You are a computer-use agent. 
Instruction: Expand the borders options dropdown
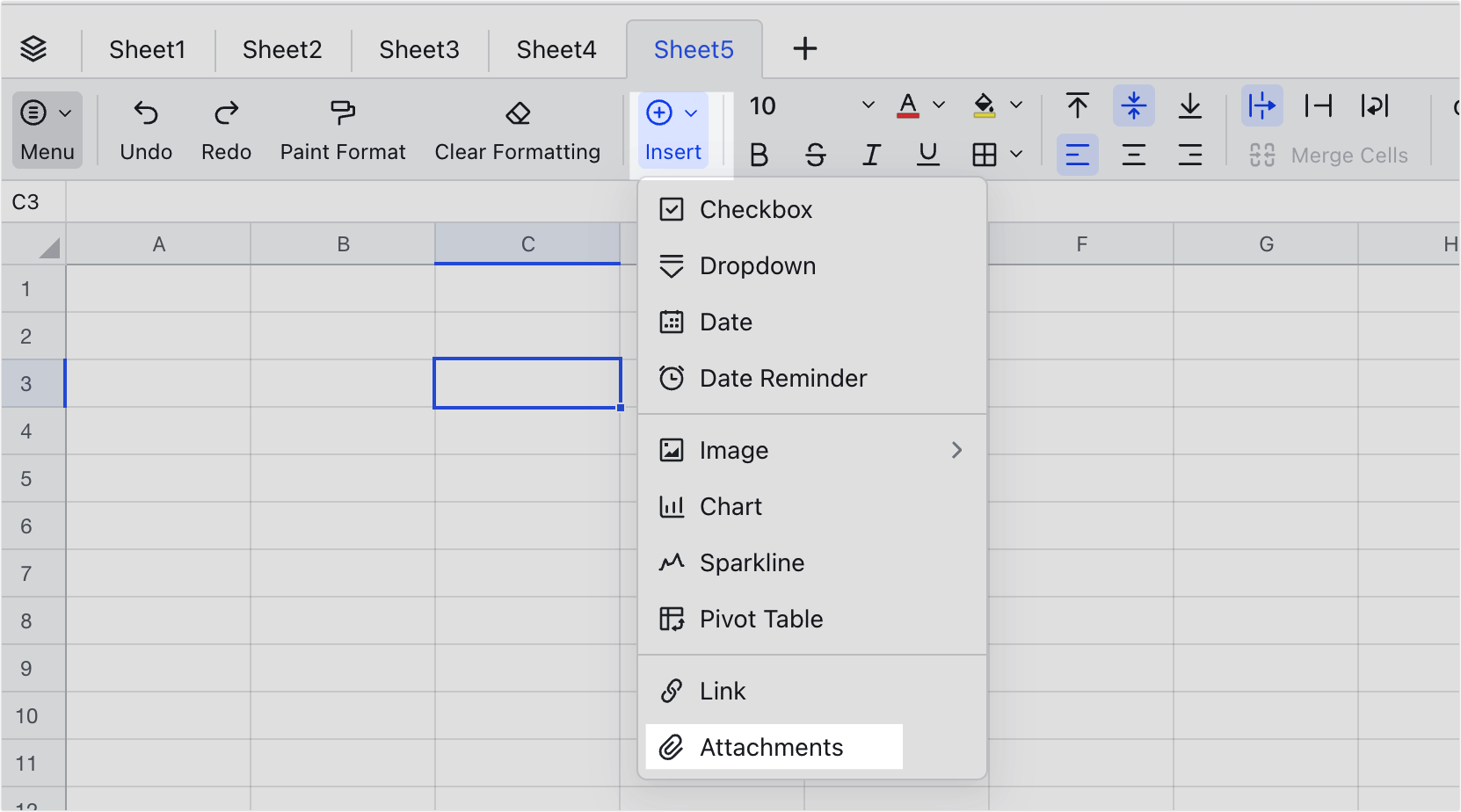[x=1017, y=155]
